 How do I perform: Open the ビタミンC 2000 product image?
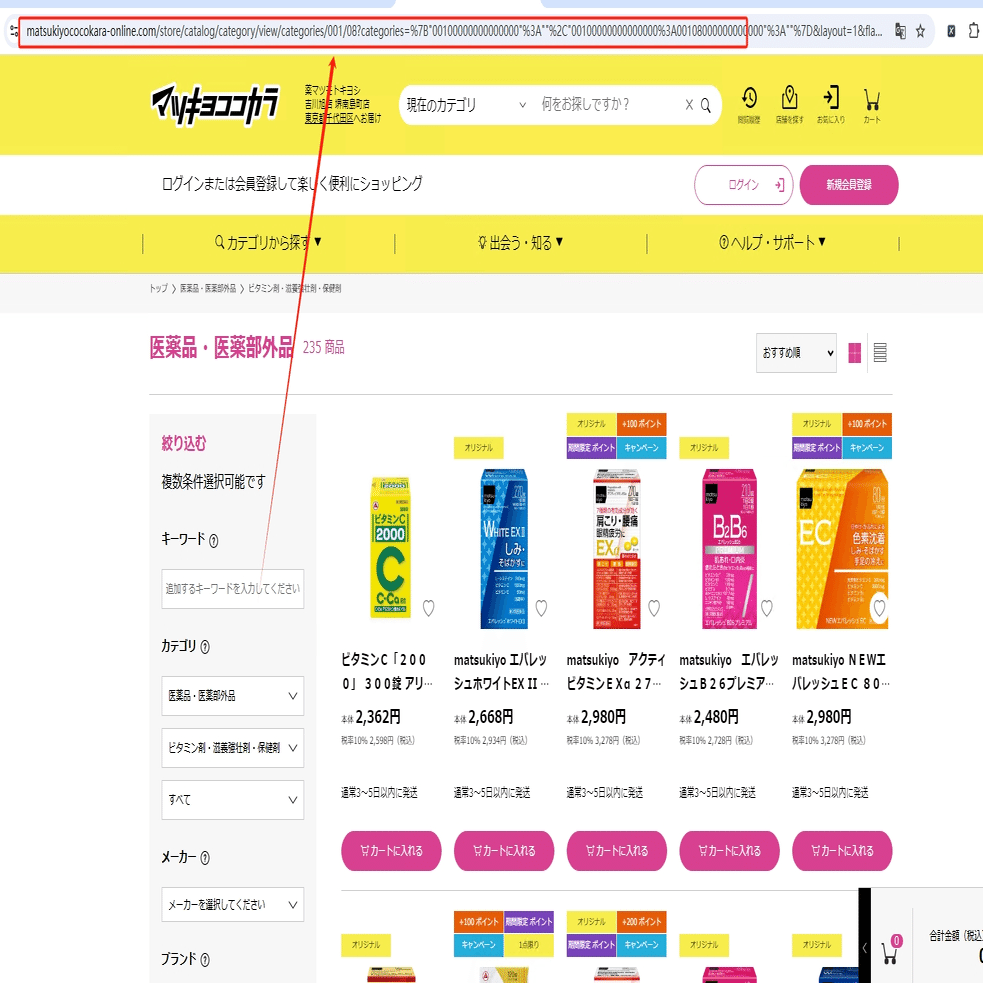pos(390,547)
